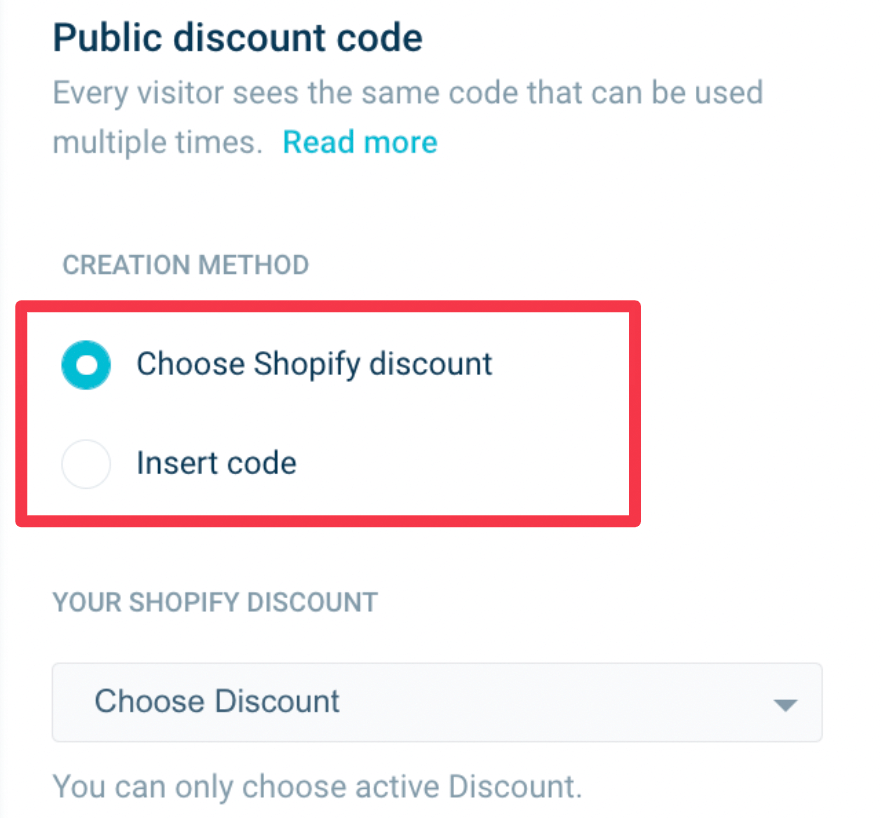Click the dropdown caret arrow icon
Viewport: 882px width, 818px height.
coord(786,704)
